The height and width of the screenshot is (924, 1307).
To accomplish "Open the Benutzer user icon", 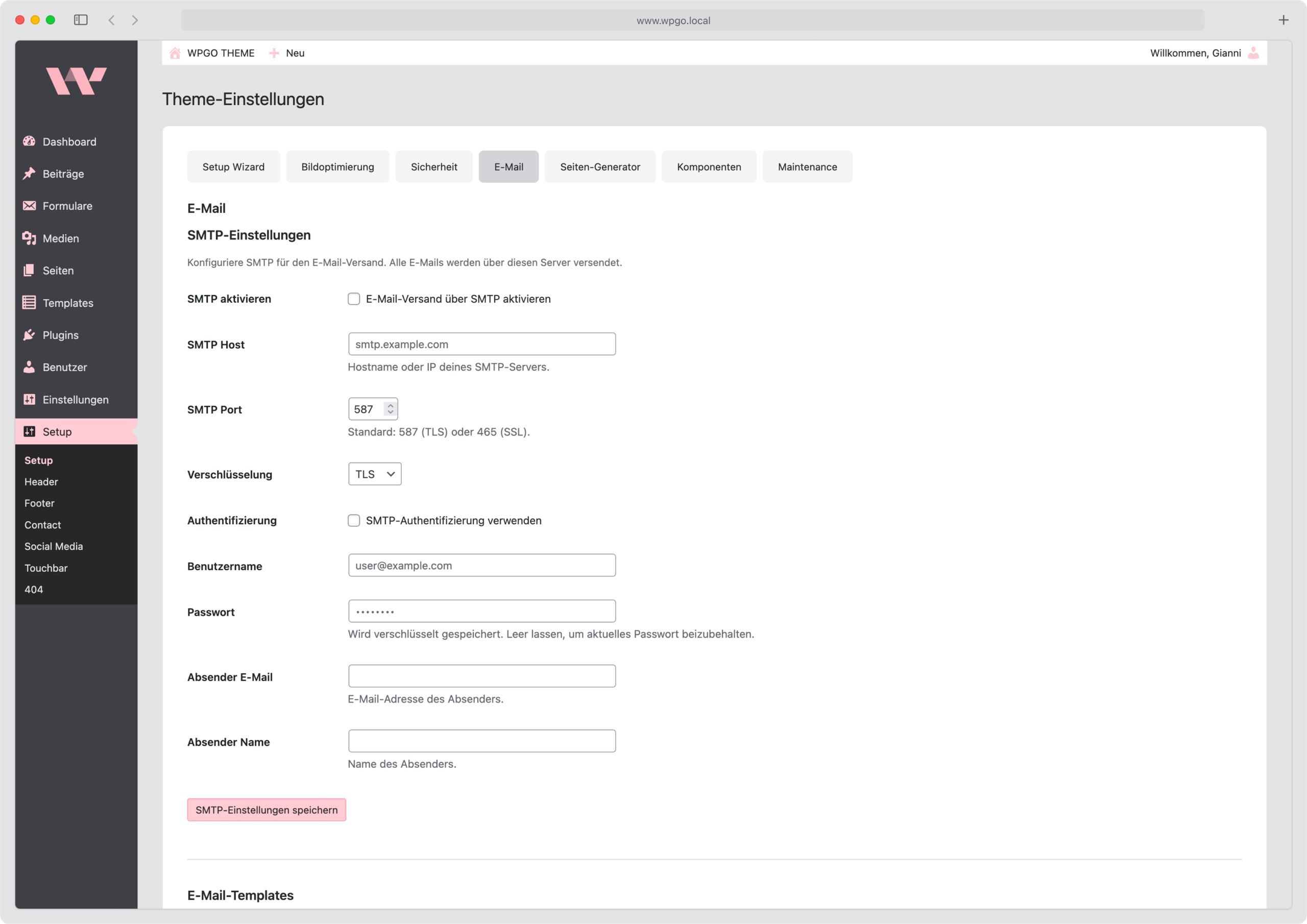I will click(30, 367).
